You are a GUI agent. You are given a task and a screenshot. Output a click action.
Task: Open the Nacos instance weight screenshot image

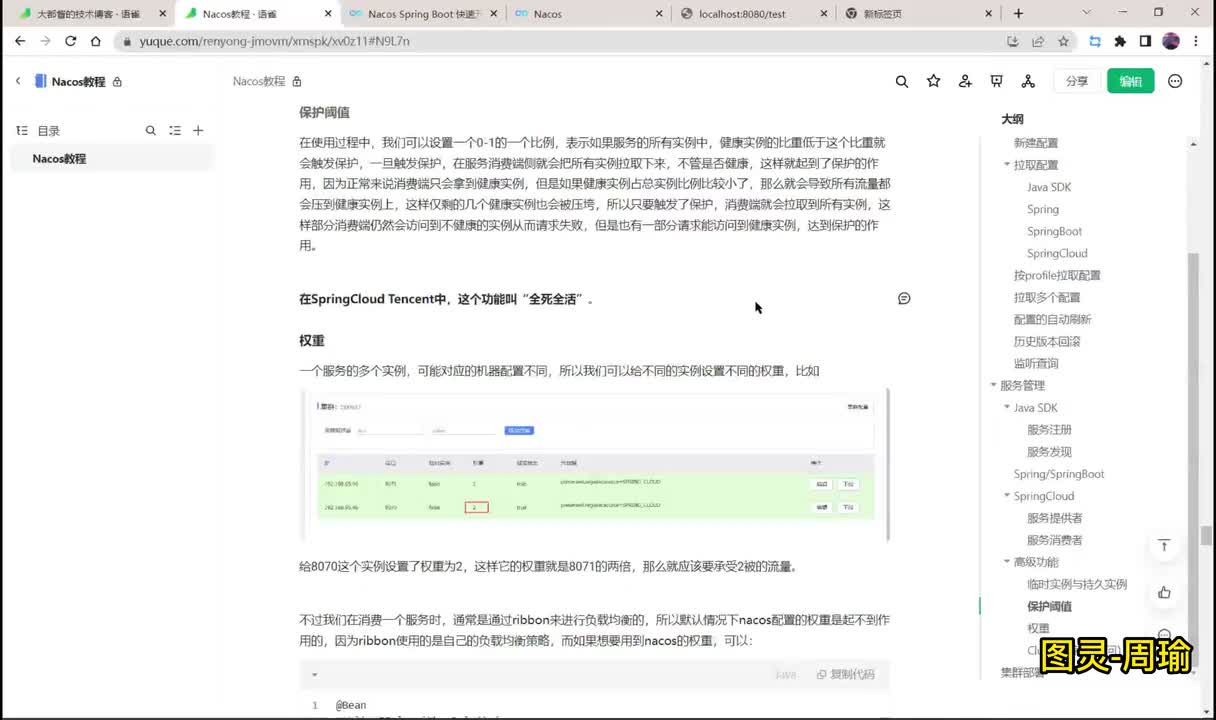point(595,466)
